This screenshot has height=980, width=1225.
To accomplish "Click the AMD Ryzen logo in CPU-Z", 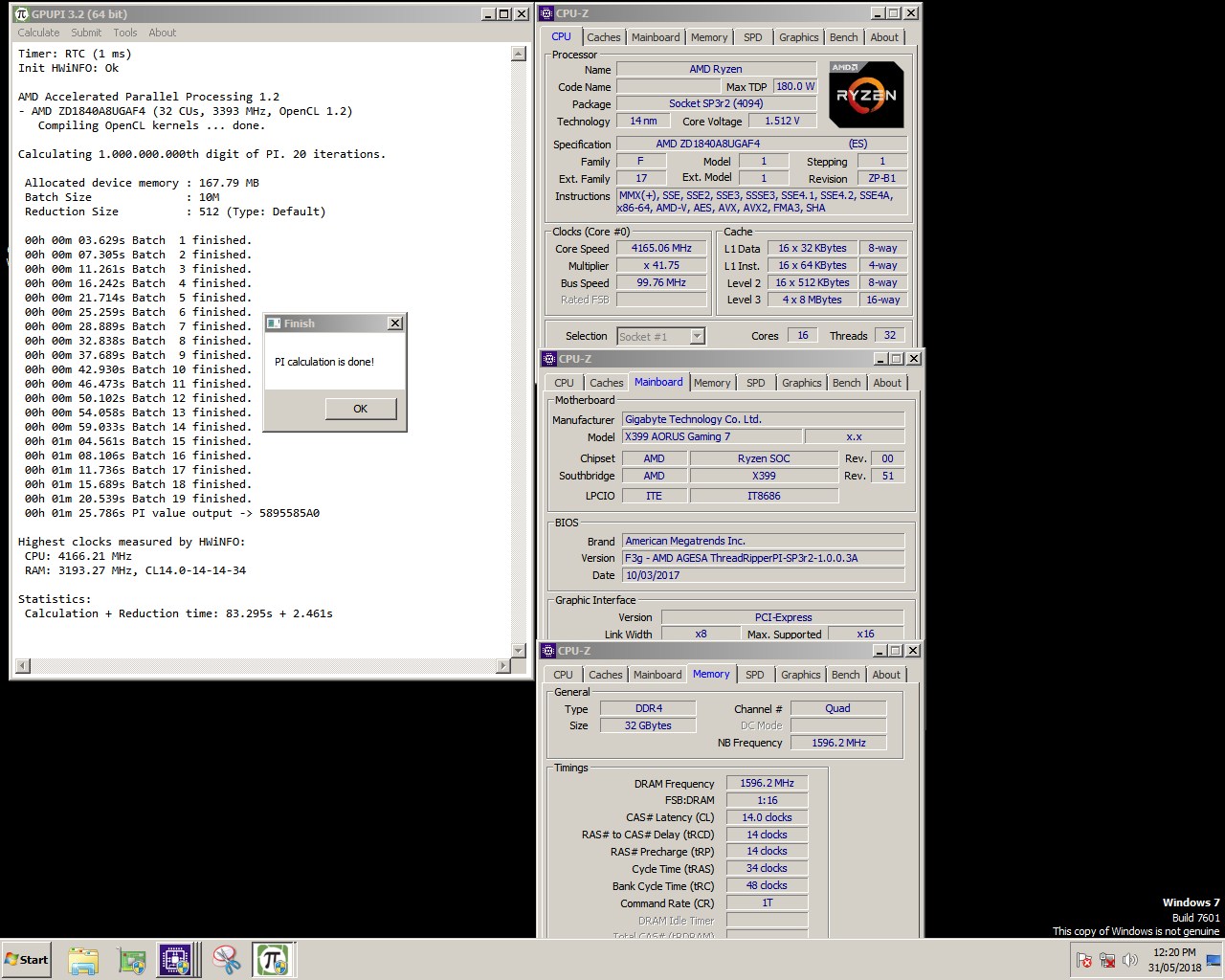I will [x=866, y=95].
